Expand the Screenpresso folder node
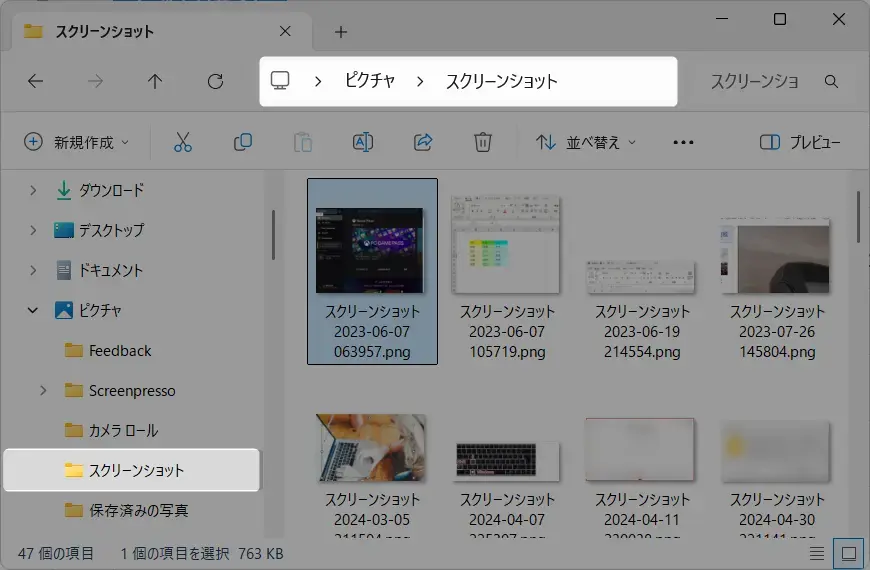Image resolution: width=870 pixels, height=570 pixels. tap(43, 391)
